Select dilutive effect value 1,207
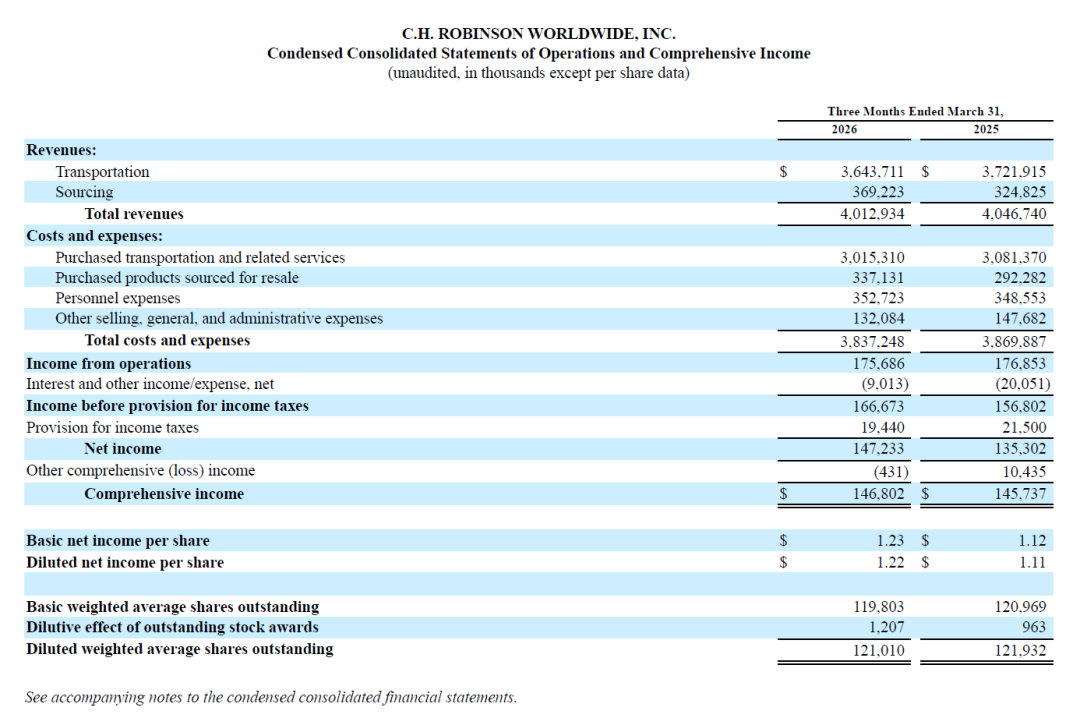 (x=886, y=627)
